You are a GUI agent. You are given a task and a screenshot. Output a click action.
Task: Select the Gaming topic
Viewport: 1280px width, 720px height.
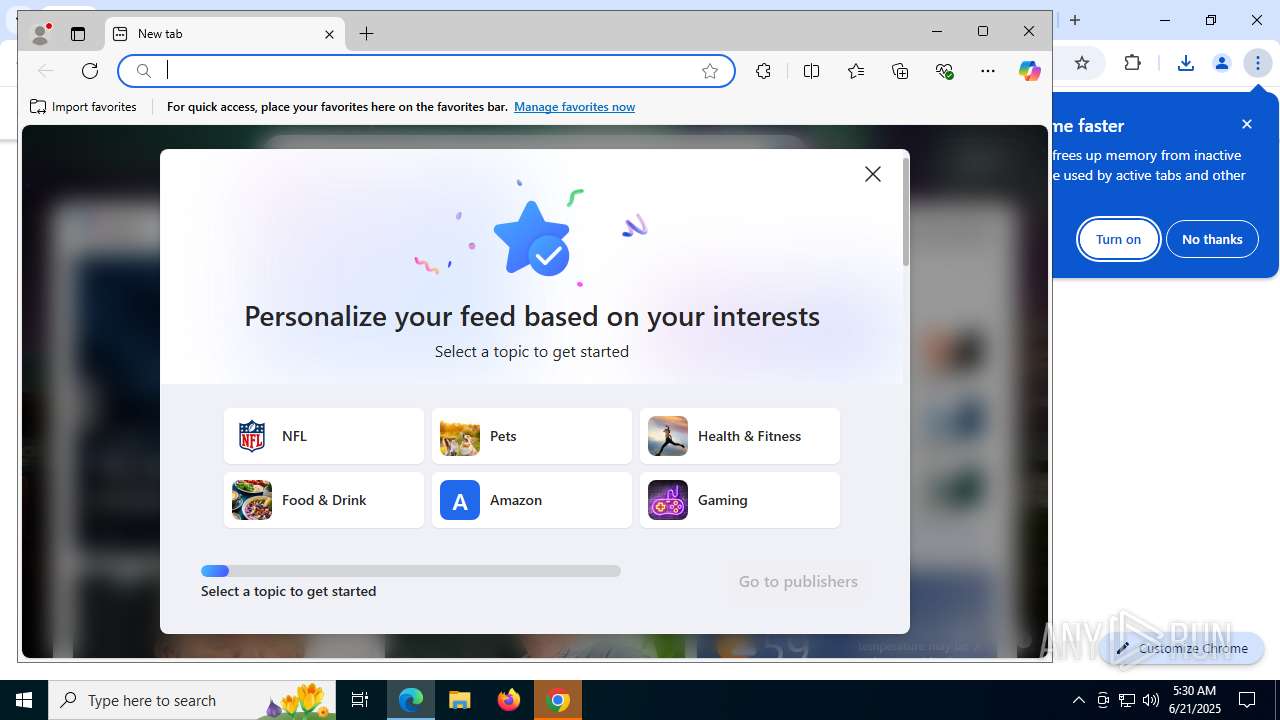pyautogui.click(x=740, y=500)
